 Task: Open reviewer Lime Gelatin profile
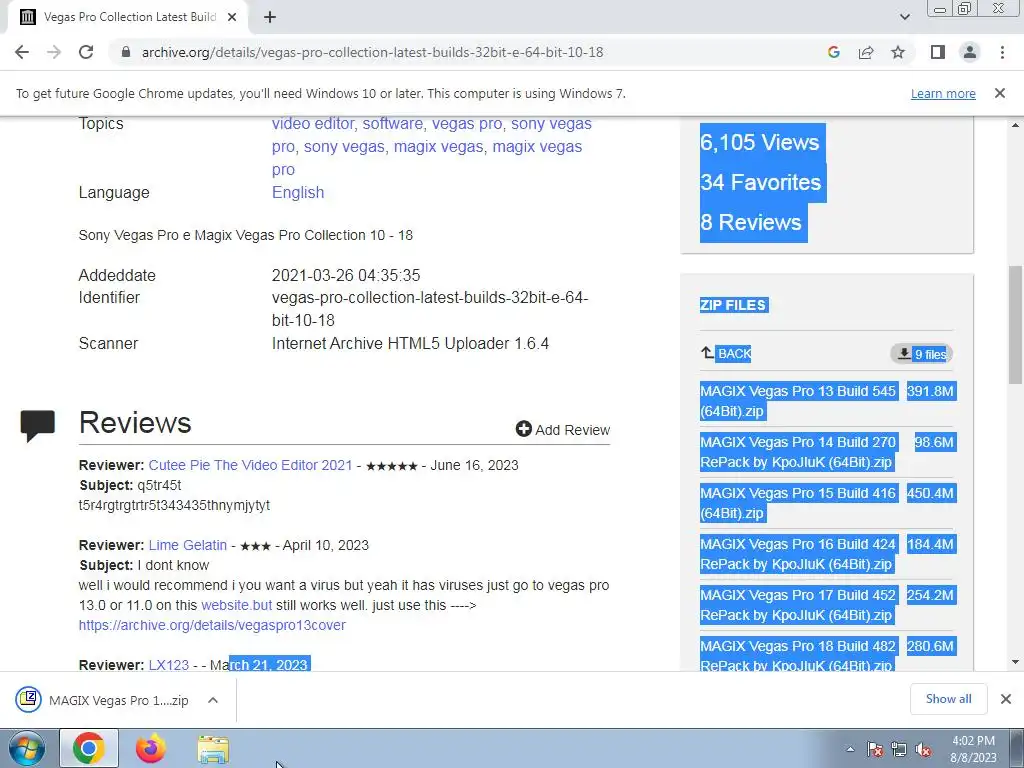point(187,545)
